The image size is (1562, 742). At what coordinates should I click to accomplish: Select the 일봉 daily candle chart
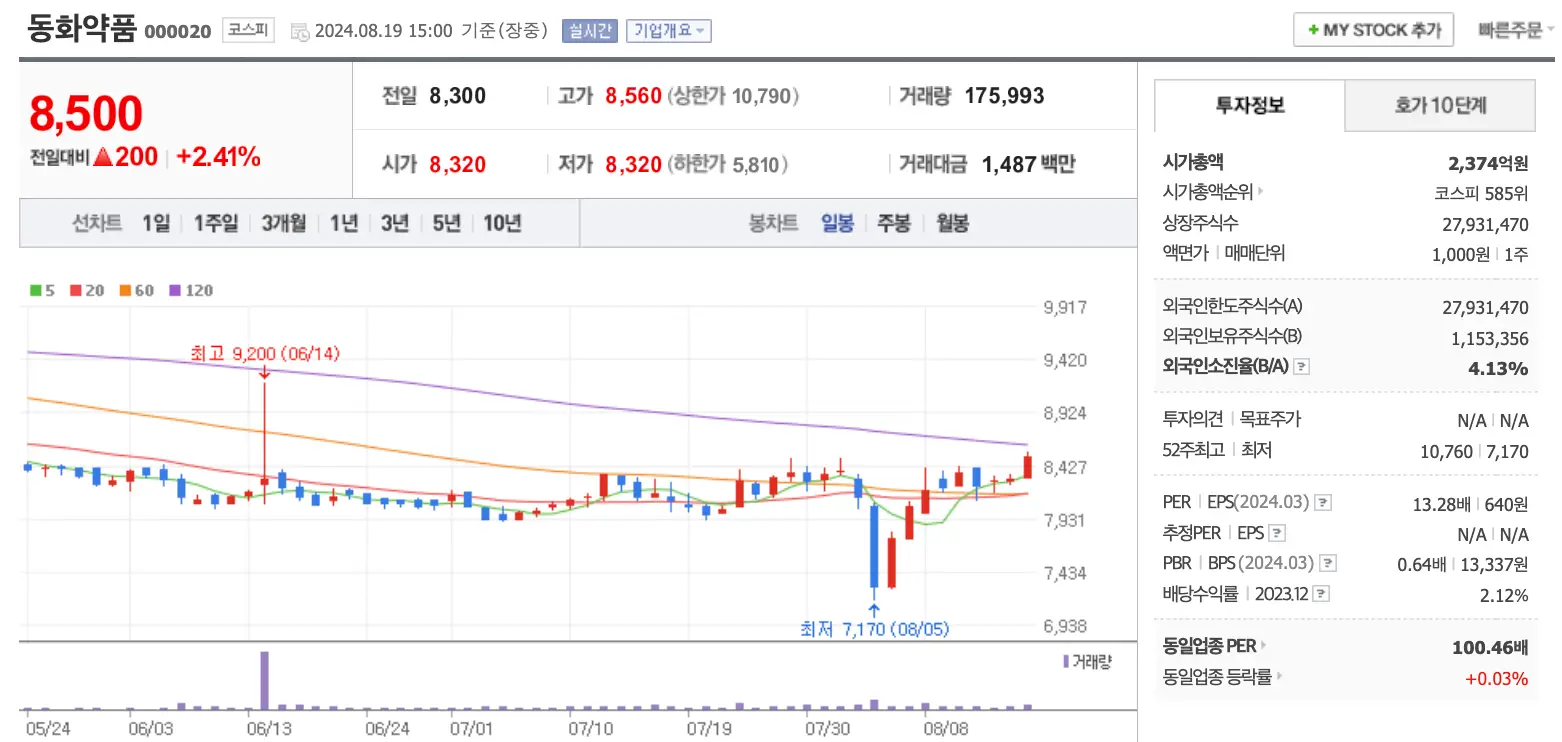tap(837, 223)
